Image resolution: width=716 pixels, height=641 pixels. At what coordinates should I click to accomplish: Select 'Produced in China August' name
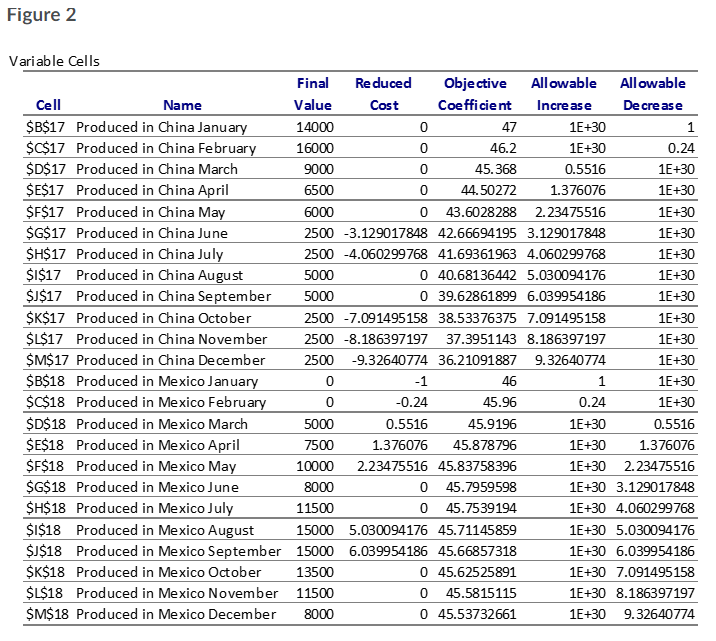coord(159,275)
